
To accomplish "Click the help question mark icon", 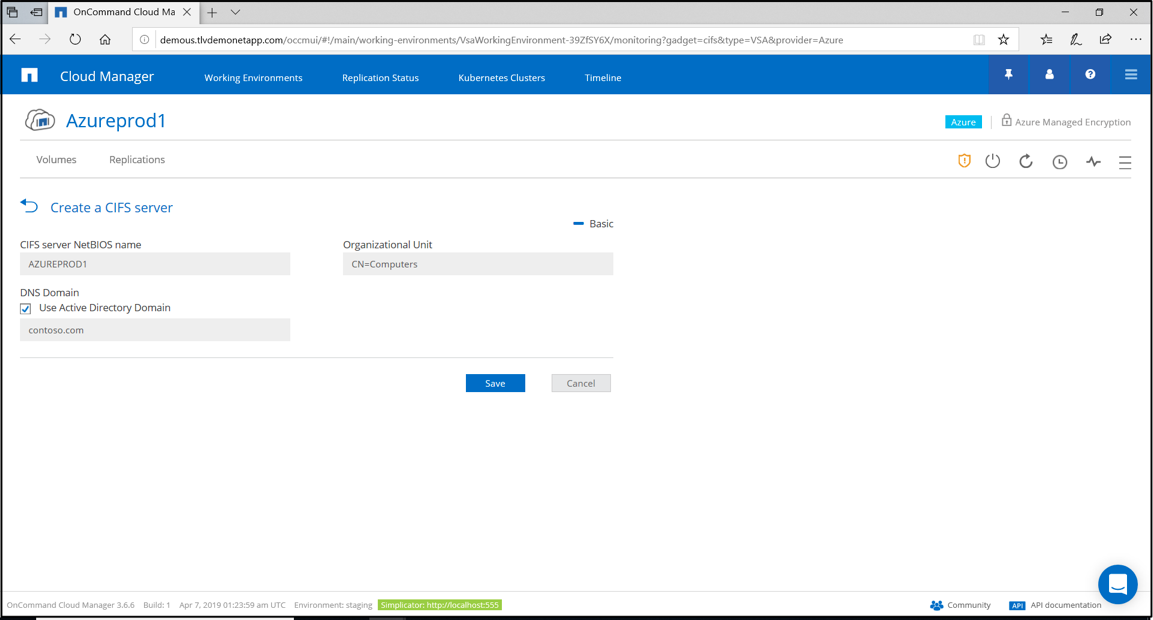I will [x=1090, y=75].
